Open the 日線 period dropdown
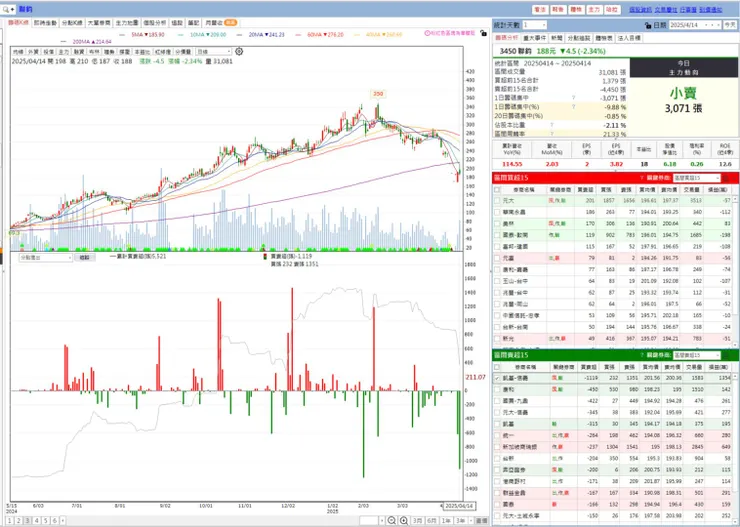This screenshot has height=527, width=740. coord(214,52)
